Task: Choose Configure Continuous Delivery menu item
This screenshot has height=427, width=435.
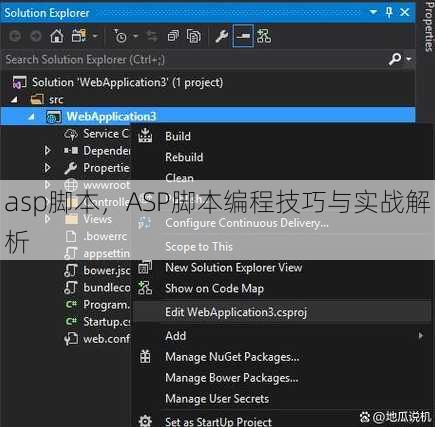Action: (247, 223)
